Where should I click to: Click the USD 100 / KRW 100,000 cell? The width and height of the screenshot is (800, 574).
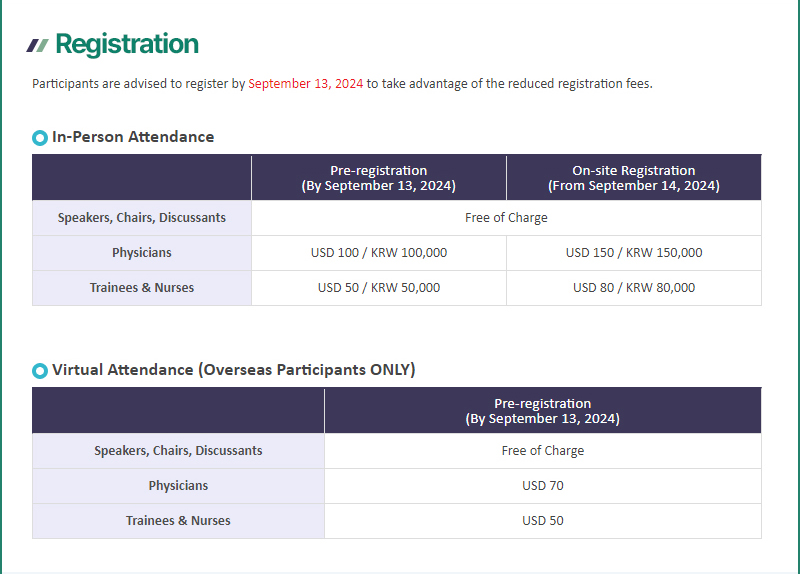(379, 253)
